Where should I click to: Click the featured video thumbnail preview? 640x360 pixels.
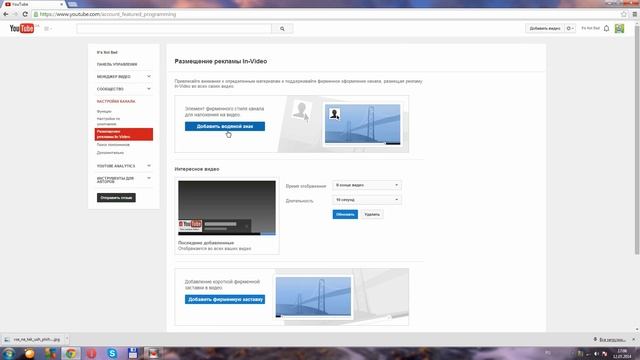pos(227,208)
